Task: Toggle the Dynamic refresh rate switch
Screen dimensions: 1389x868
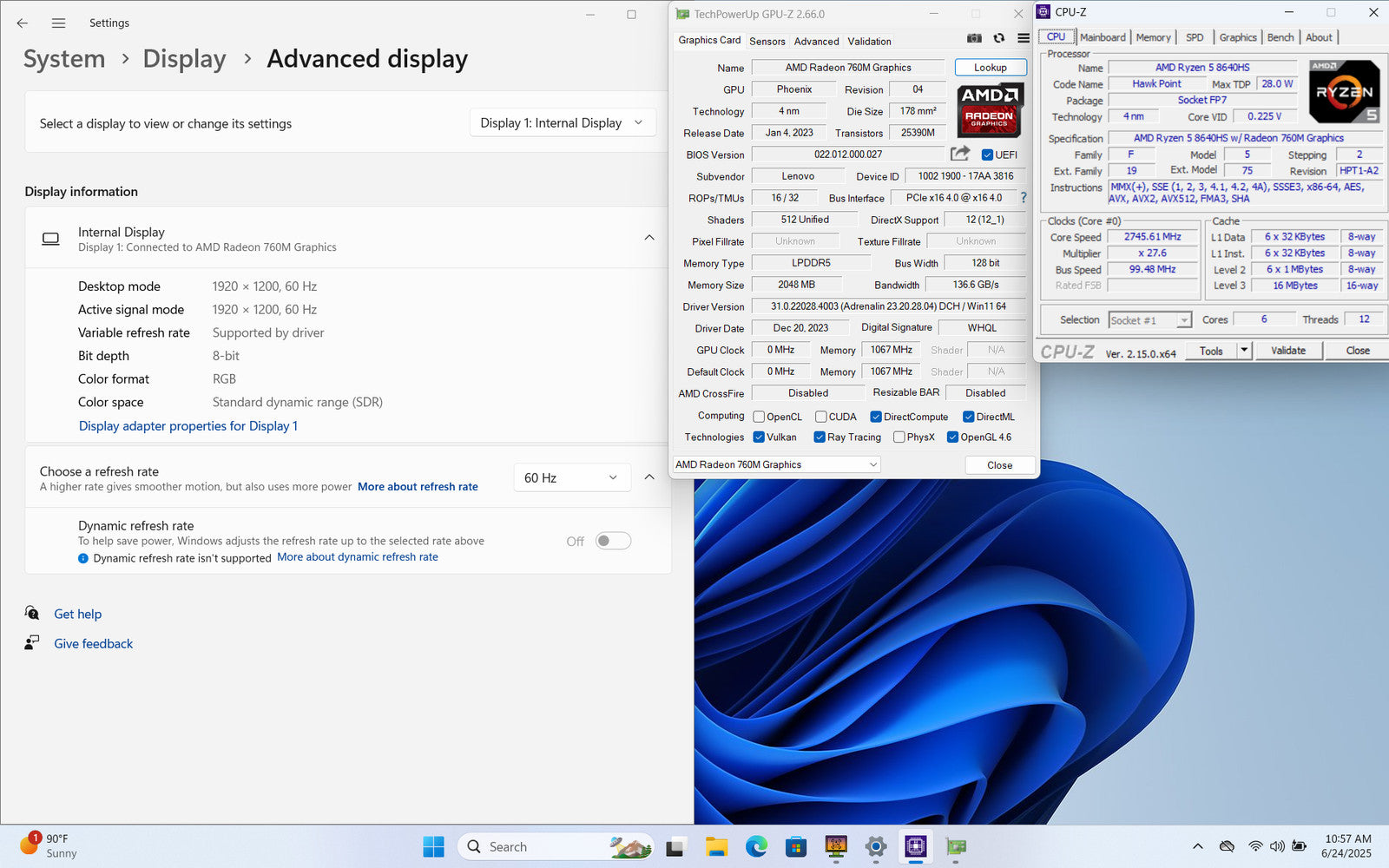Action: tap(613, 541)
